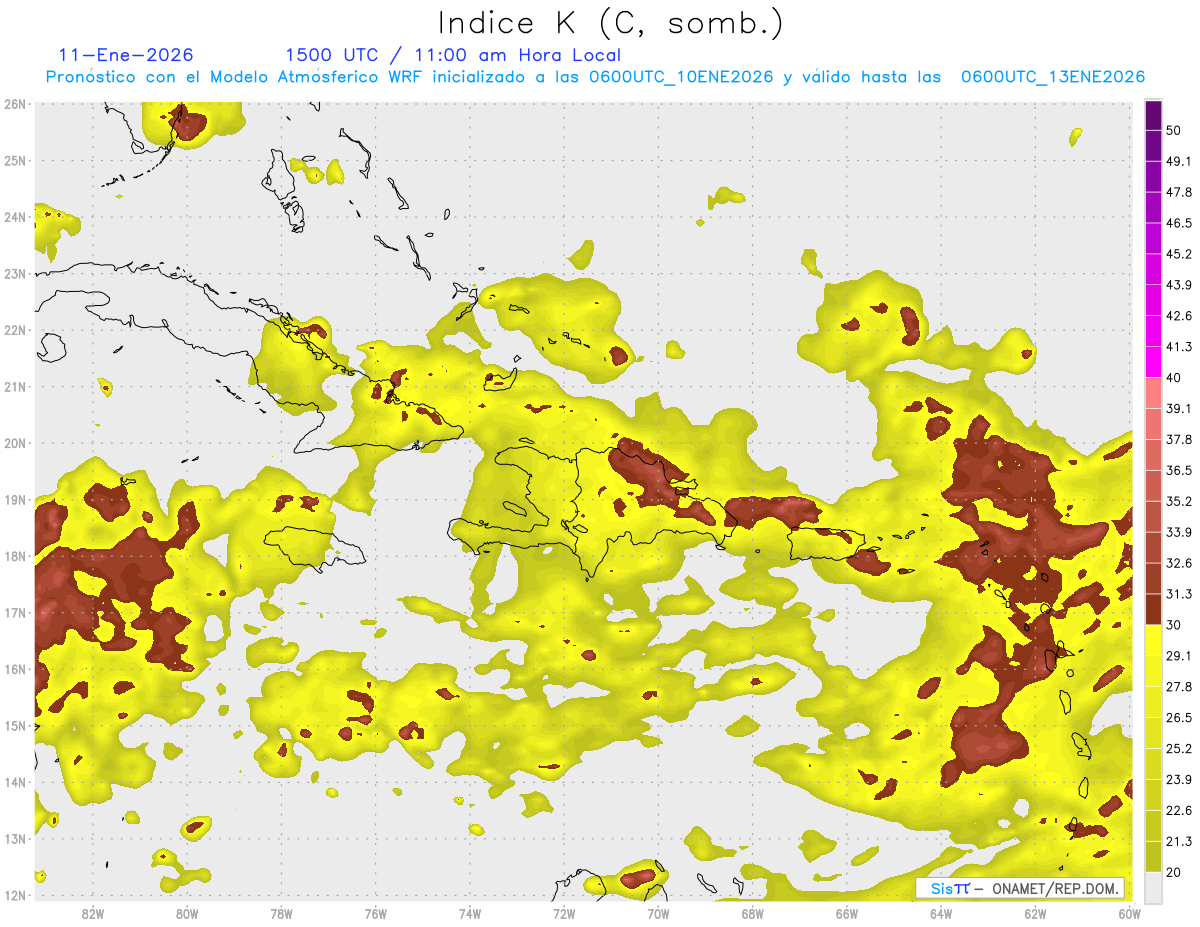The height and width of the screenshot is (927, 1200).
Task: Click the colorbar value "36.5"
Action: pos(1178,470)
